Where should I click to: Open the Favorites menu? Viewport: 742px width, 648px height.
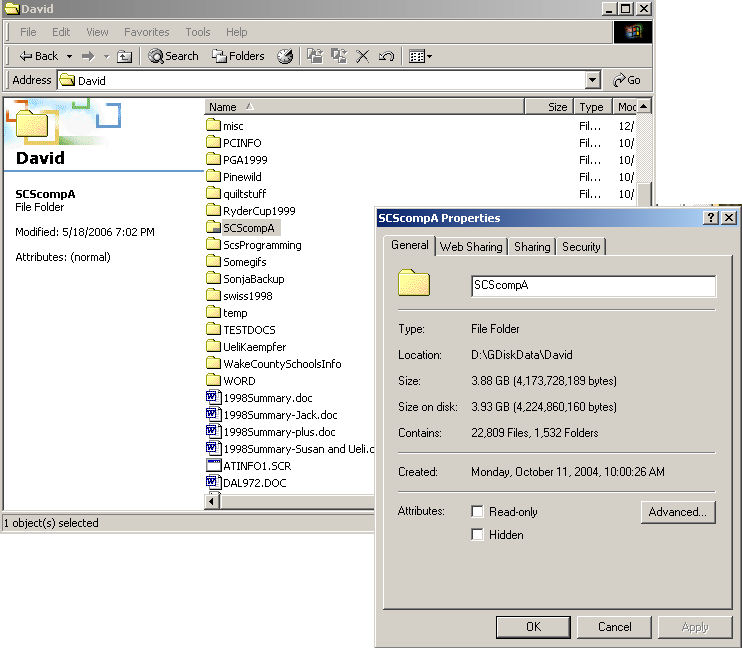point(147,32)
